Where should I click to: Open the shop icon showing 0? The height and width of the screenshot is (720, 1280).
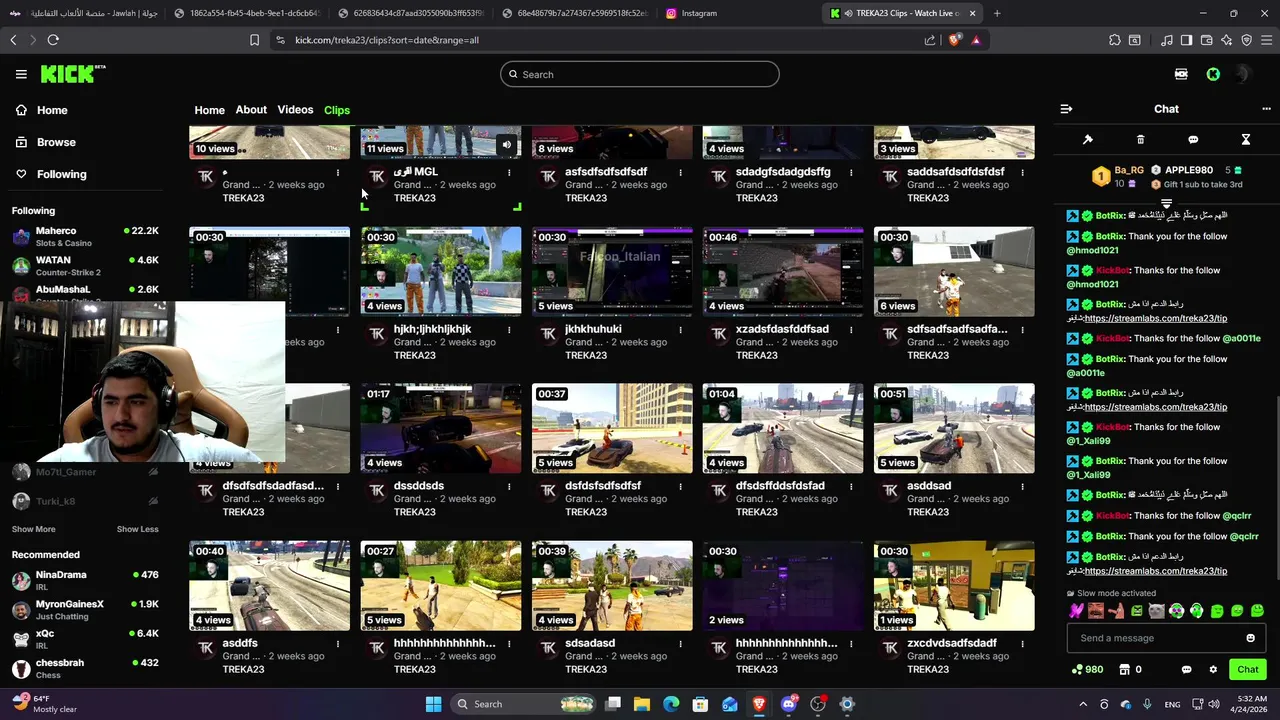(1130, 670)
